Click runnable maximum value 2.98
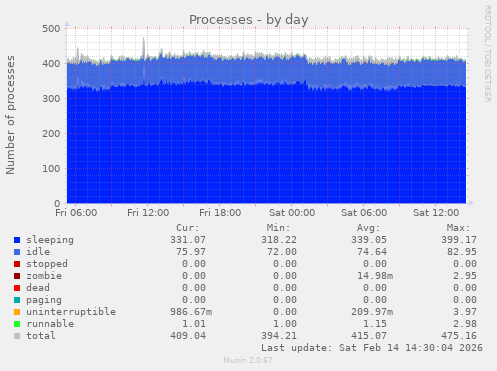Screen dimensions: 497x371 465,324
